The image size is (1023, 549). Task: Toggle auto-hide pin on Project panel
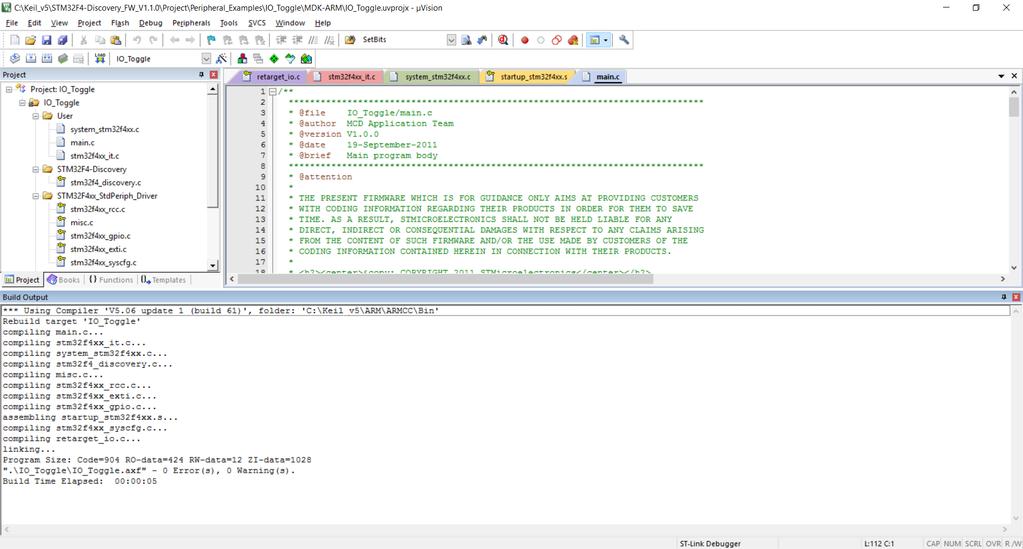[x=201, y=75]
